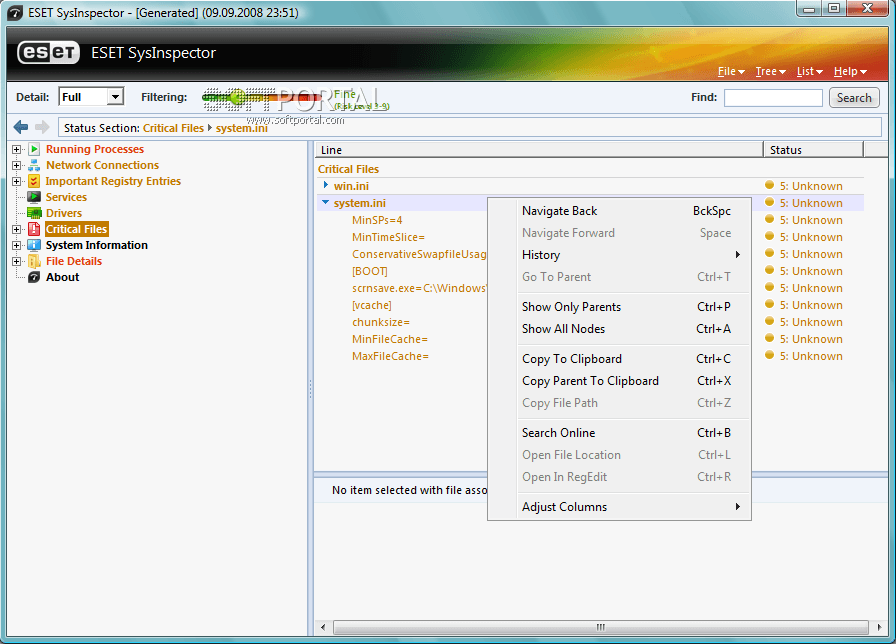896x644 pixels.
Task: Collapse the system.ini entry
Action: click(326, 202)
